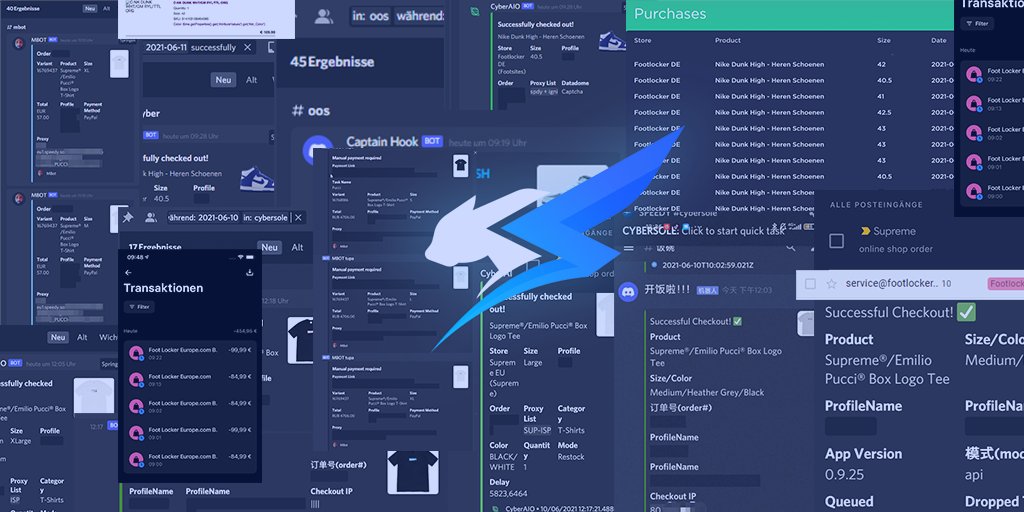This screenshot has height=512, width=1024.
Task: Open the 09:22 Foot Locker transaction on phone
Action: 190,353
